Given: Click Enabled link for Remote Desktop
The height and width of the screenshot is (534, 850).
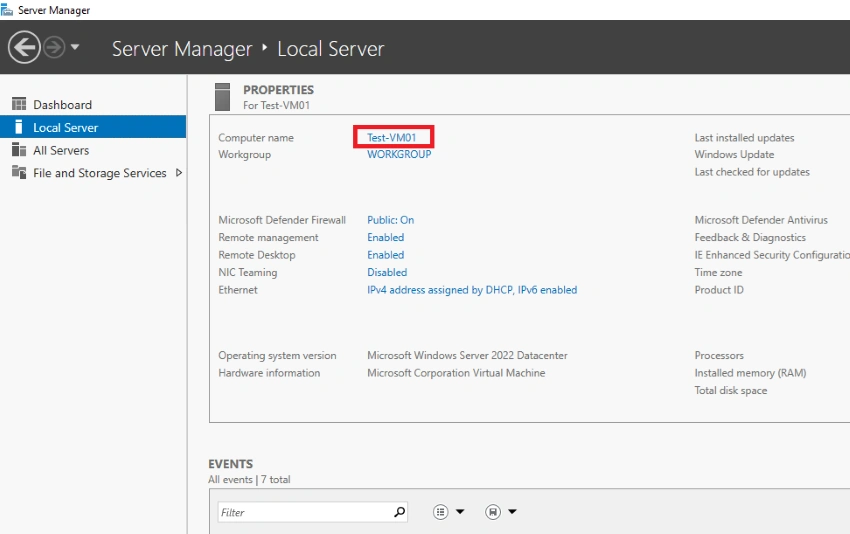Looking at the screenshot, I should point(385,254).
